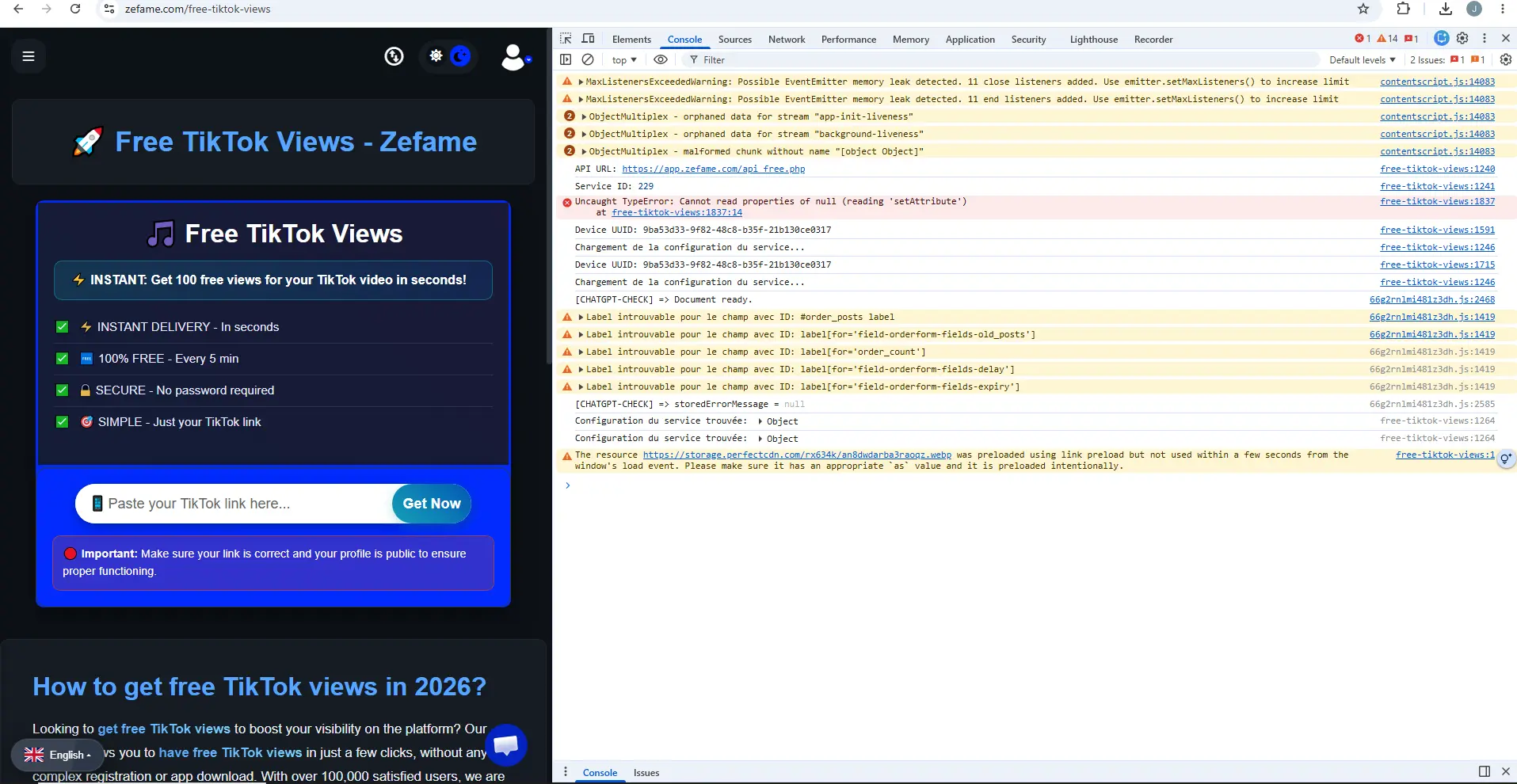Toggle the console sidebar
Viewport: 1517px width, 784px height.
coord(566,59)
